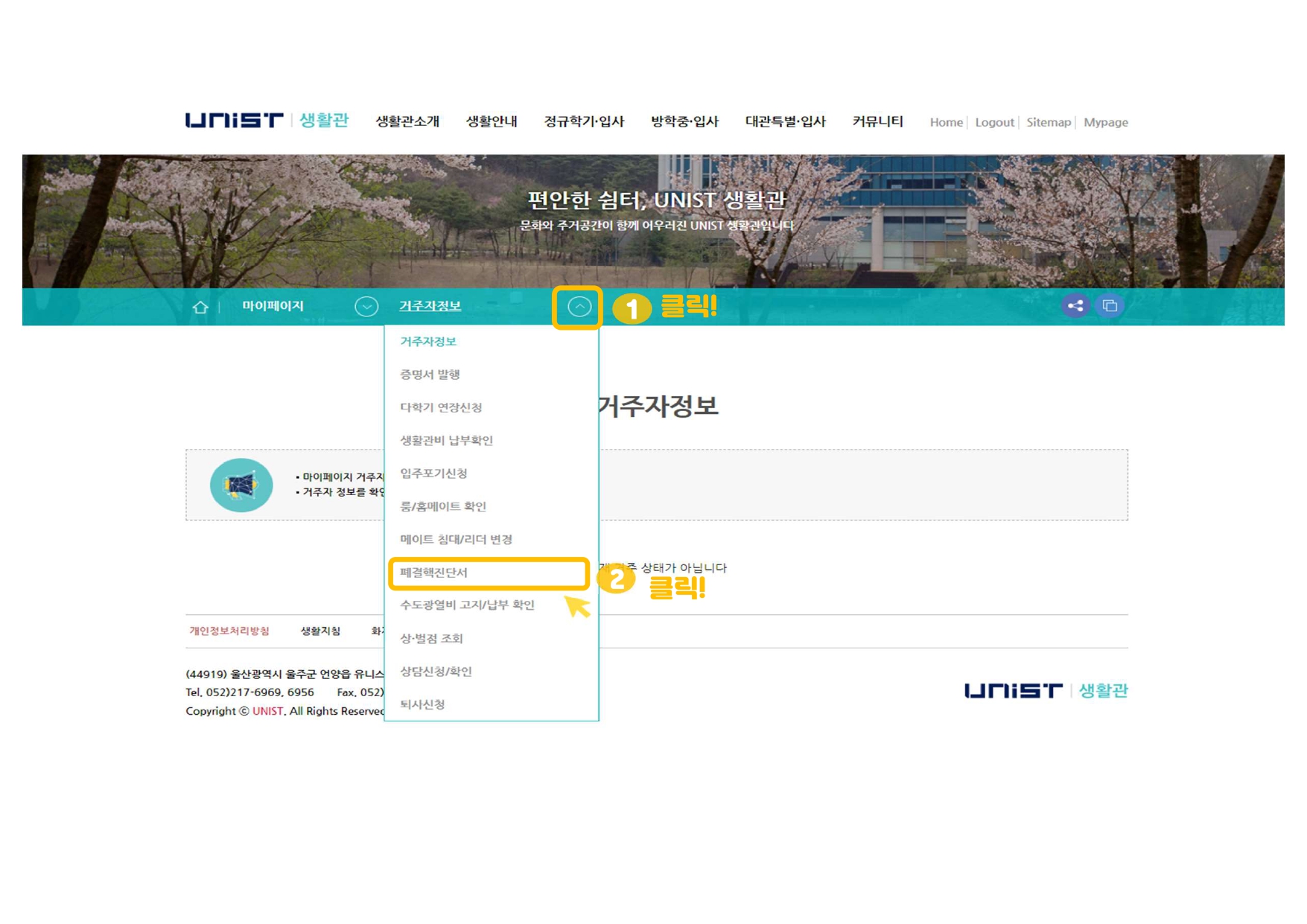Open 상·벌점 조회 menu item
This screenshot has width=1307, height=924.
pyautogui.click(x=431, y=639)
